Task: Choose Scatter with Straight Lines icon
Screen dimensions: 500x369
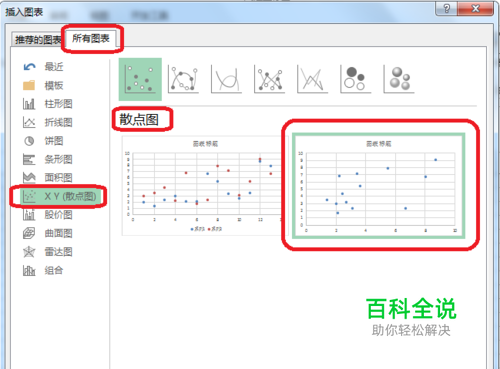Action: coord(312,79)
